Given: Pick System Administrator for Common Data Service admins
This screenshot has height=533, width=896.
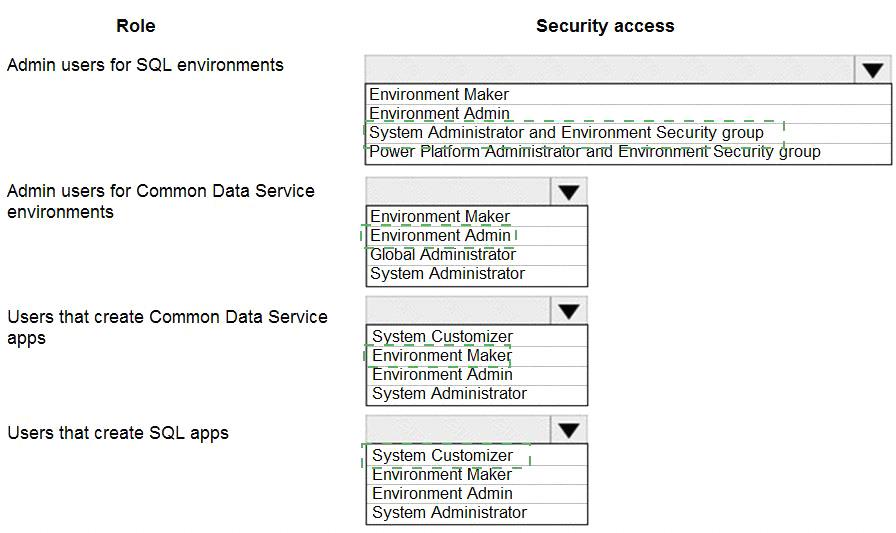Looking at the screenshot, I should pyautogui.click(x=477, y=274).
